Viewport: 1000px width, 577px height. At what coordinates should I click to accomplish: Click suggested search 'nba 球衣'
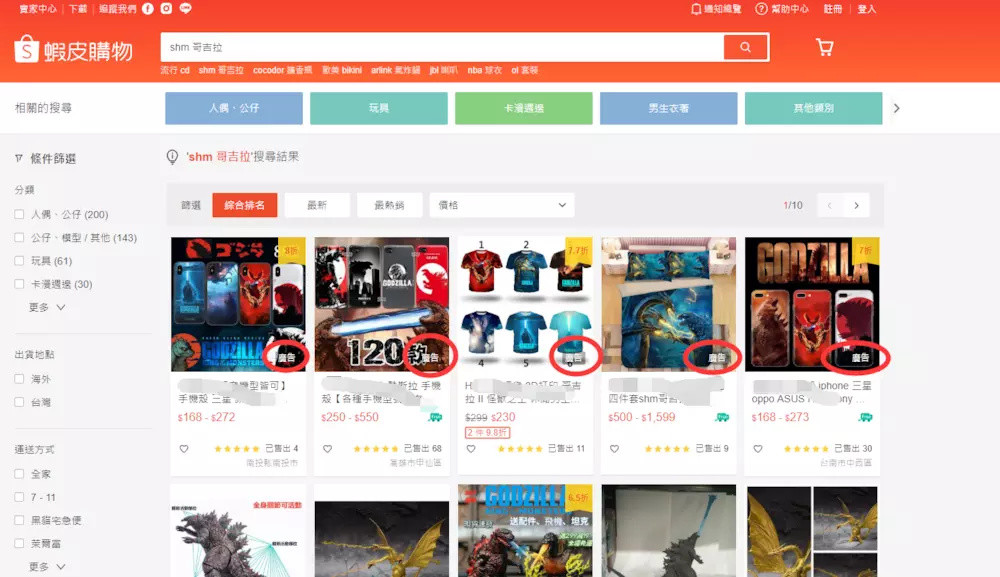pyautogui.click(x=485, y=70)
